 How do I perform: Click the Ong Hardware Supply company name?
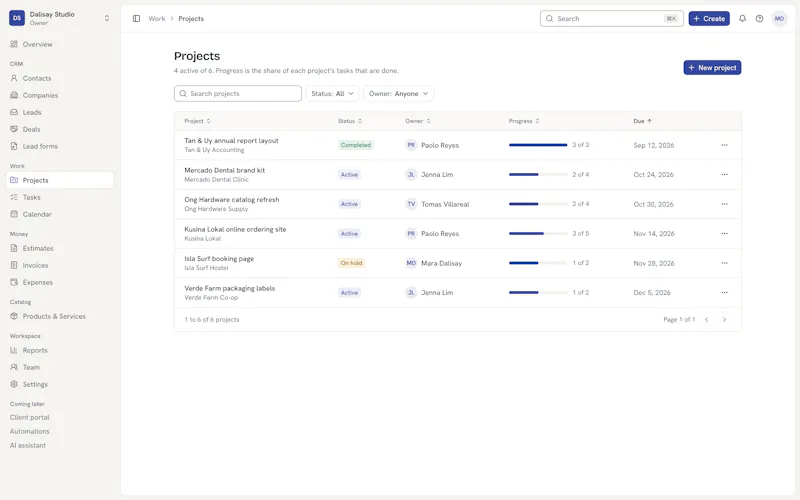pyautogui.click(x=216, y=209)
